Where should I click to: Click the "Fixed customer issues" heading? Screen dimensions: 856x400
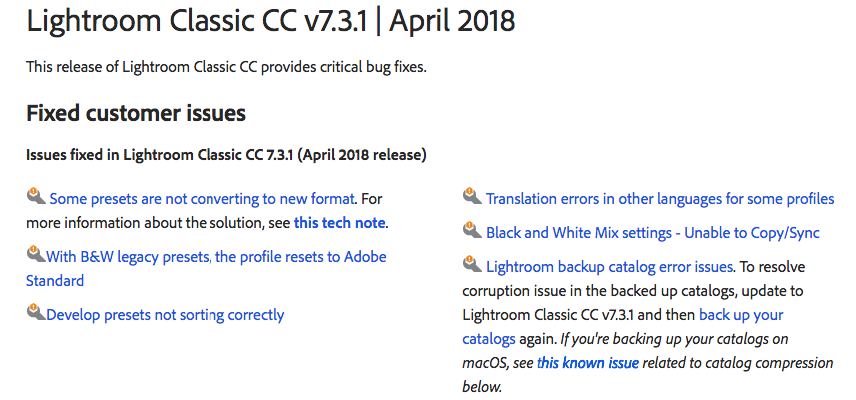pyautogui.click(x=136, y=113)
